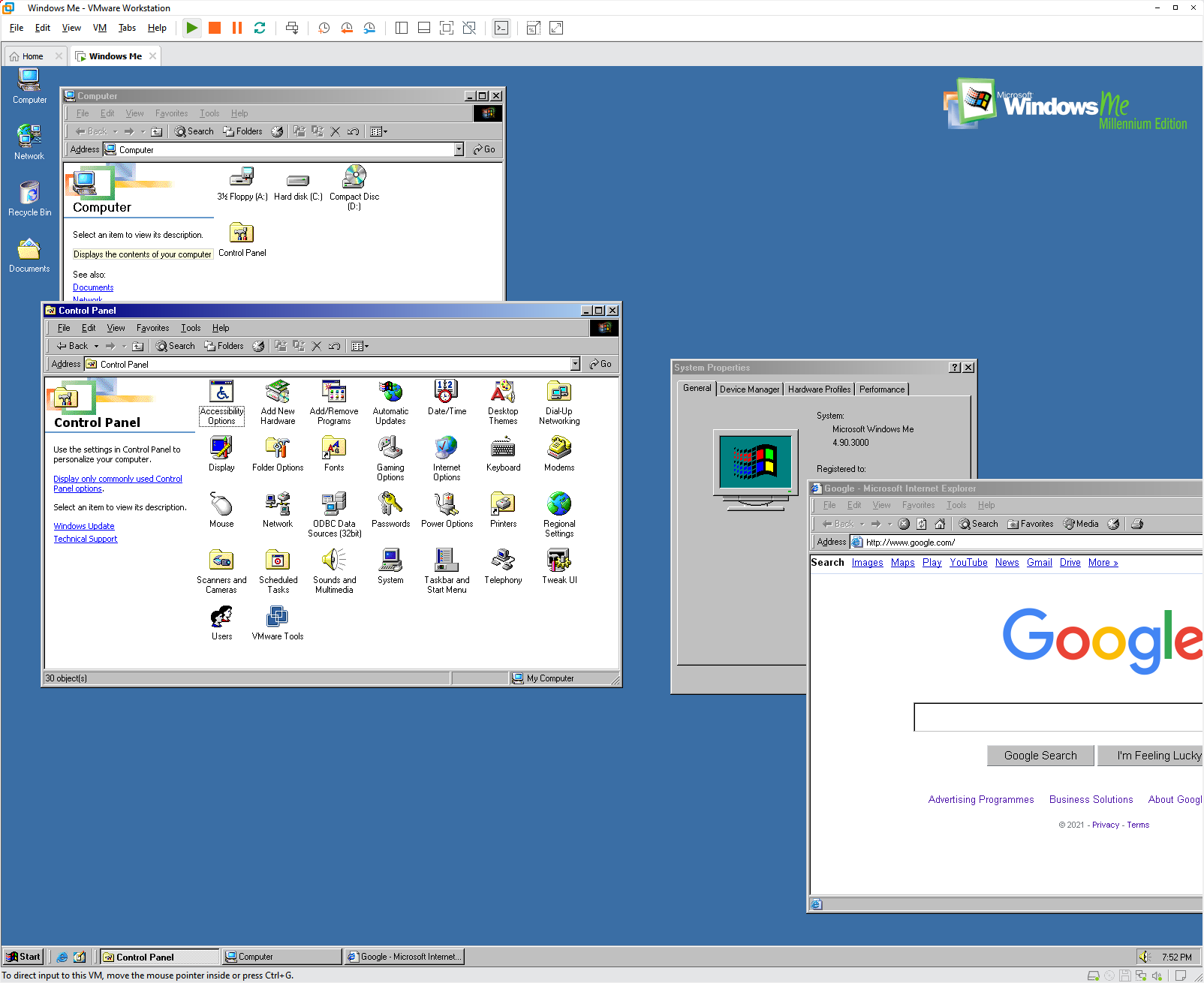Open VMware Tools icon
1204x983 pixels.
278,623
